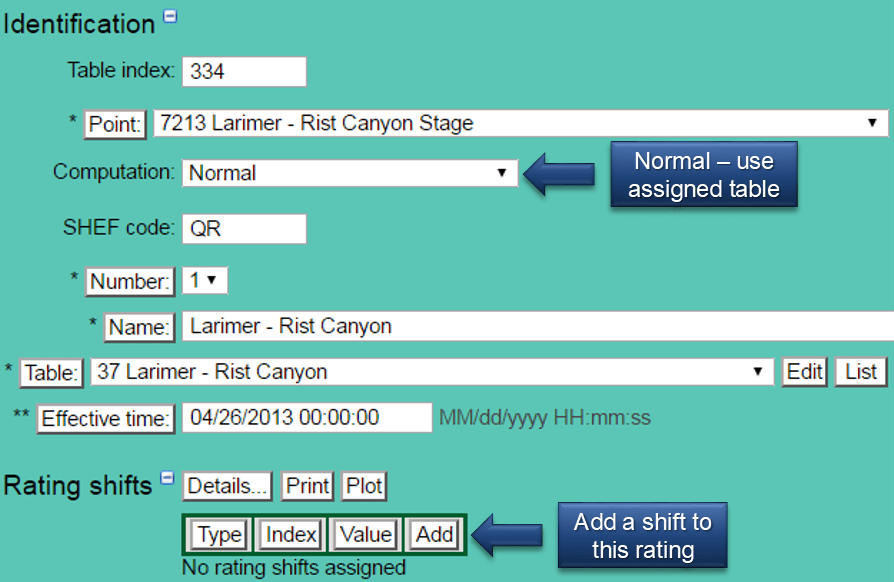The image size is (894, 582).
Task: Click the shift Type header button
Action: (x=217, y=534)
